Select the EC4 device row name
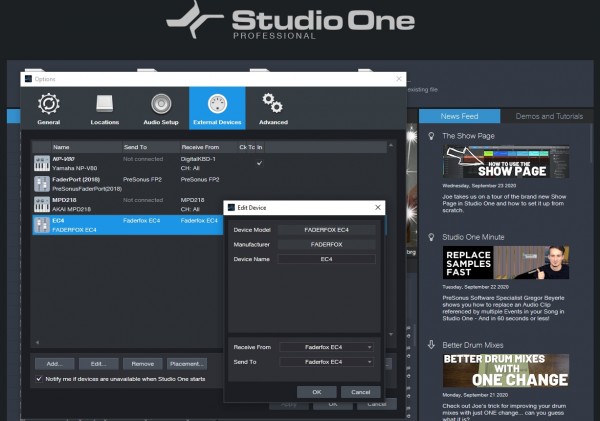600x421 pixels. pyautogui.click(x=58, y=221)
